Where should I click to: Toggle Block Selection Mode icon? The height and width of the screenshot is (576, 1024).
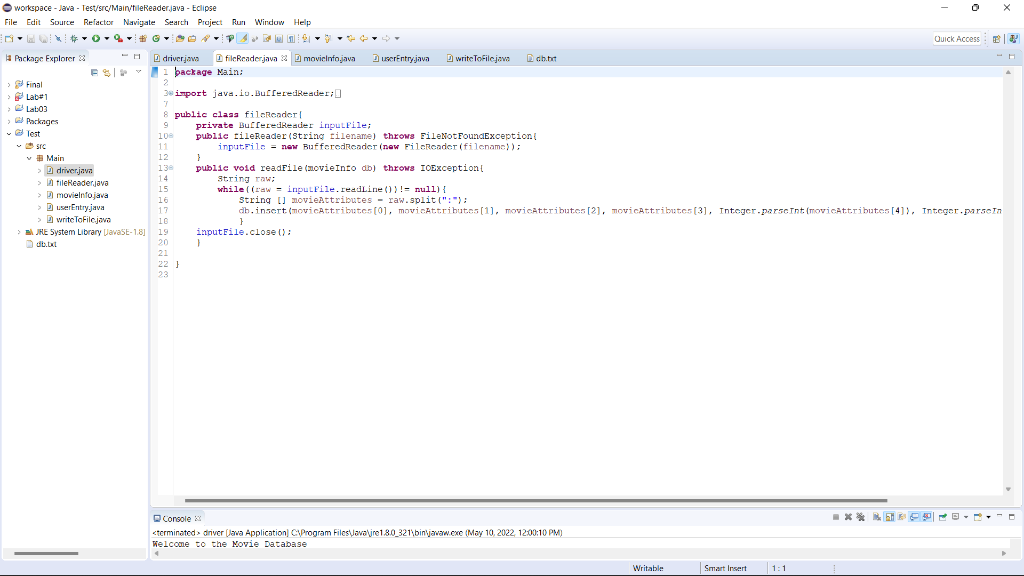[x=279, y=39]
